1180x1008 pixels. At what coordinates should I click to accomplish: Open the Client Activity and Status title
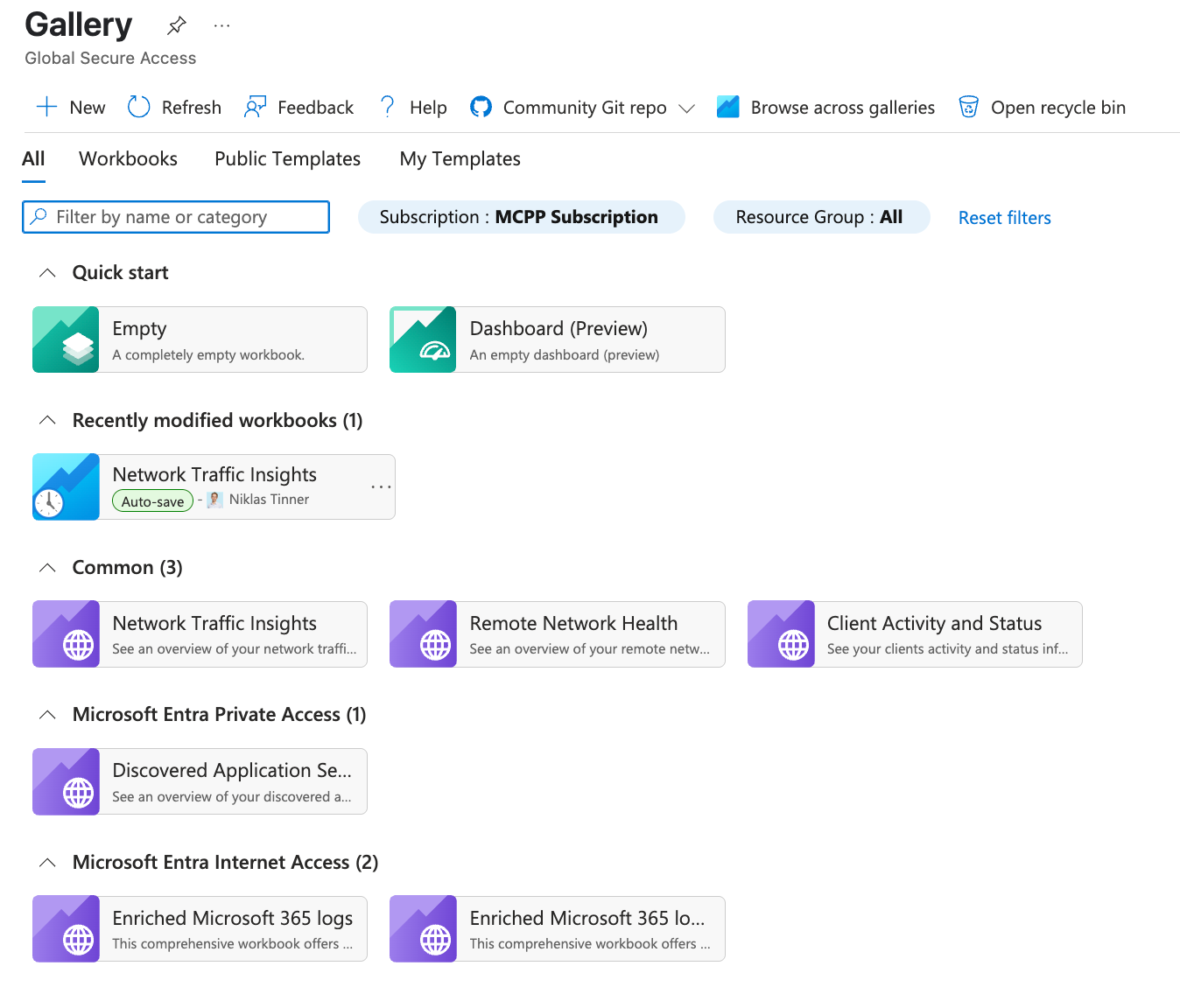tap(934, 623)
